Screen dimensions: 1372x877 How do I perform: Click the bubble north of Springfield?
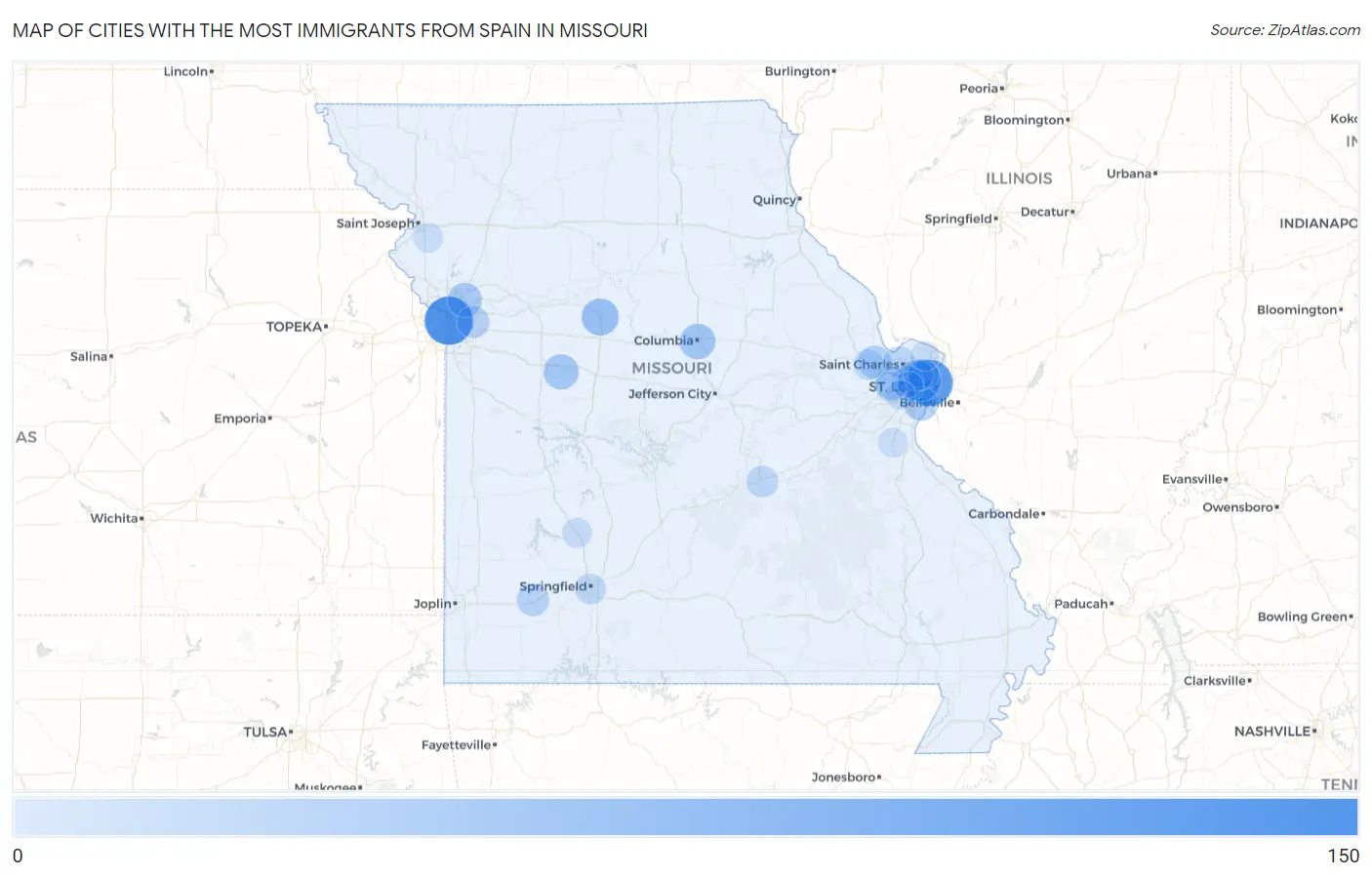[577, 533]
